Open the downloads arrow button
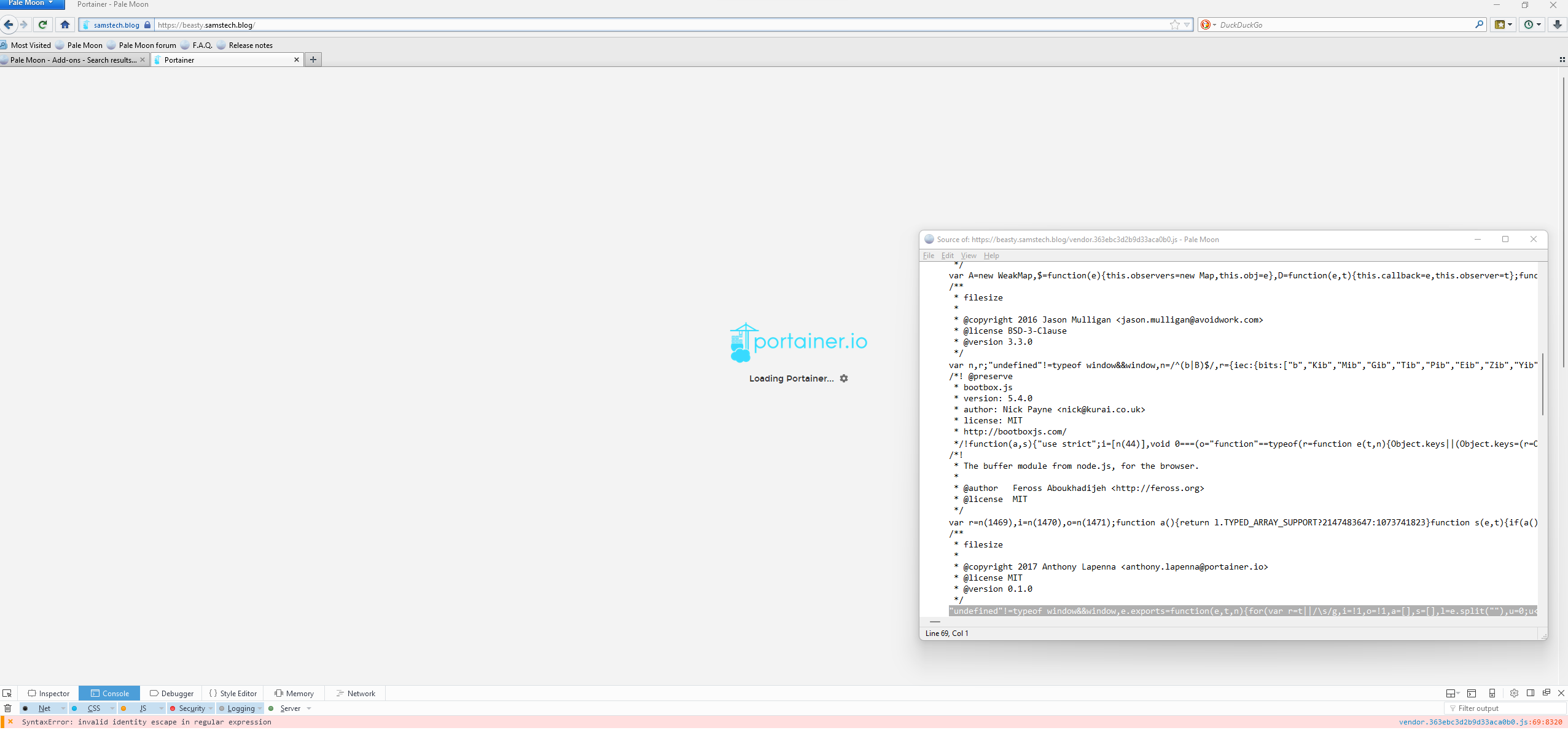This screenshot has height=749, width=1568. tap(1557, 25)
